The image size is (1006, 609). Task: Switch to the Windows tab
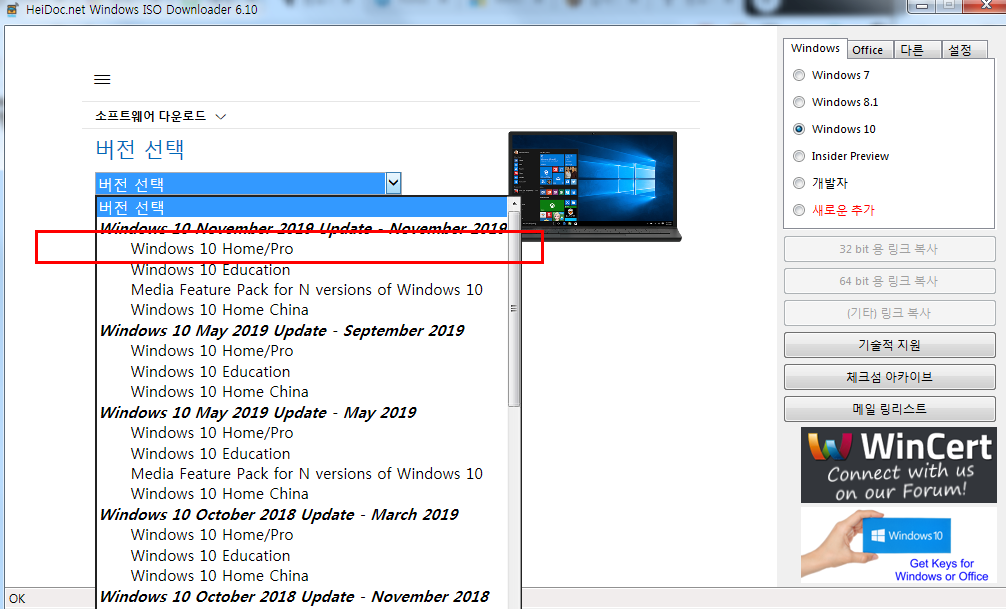(815, 49)
